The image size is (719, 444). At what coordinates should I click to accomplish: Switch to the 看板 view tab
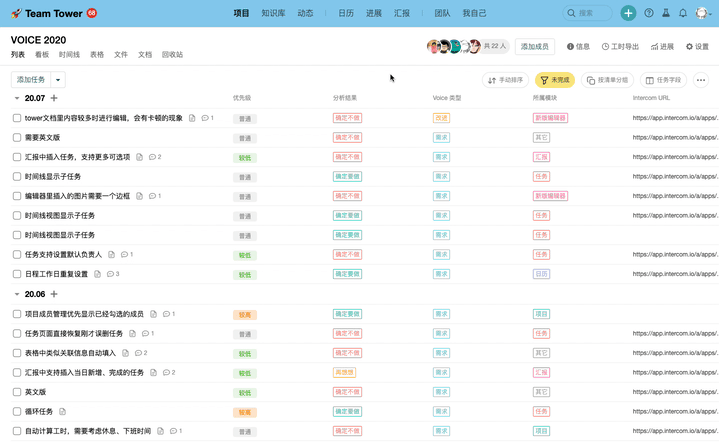click(42, 55)
